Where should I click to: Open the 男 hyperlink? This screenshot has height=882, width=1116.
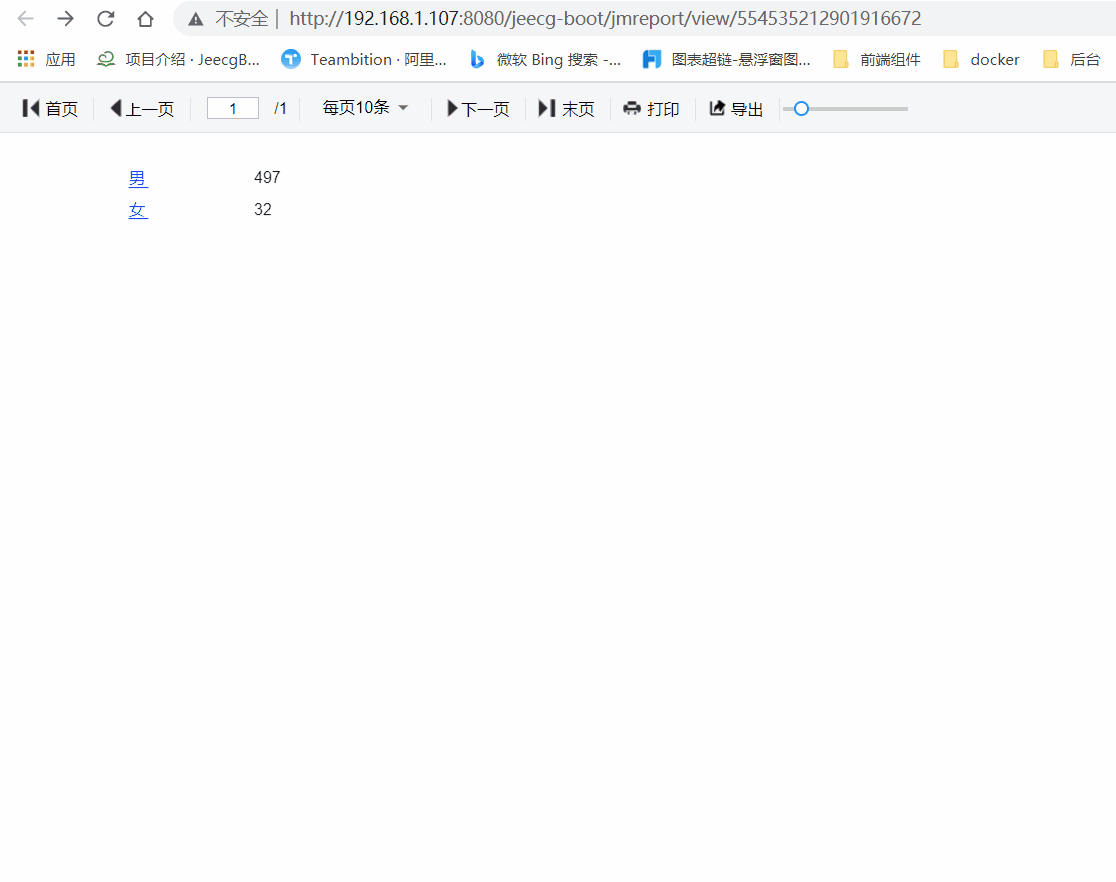tap(138, 178)
